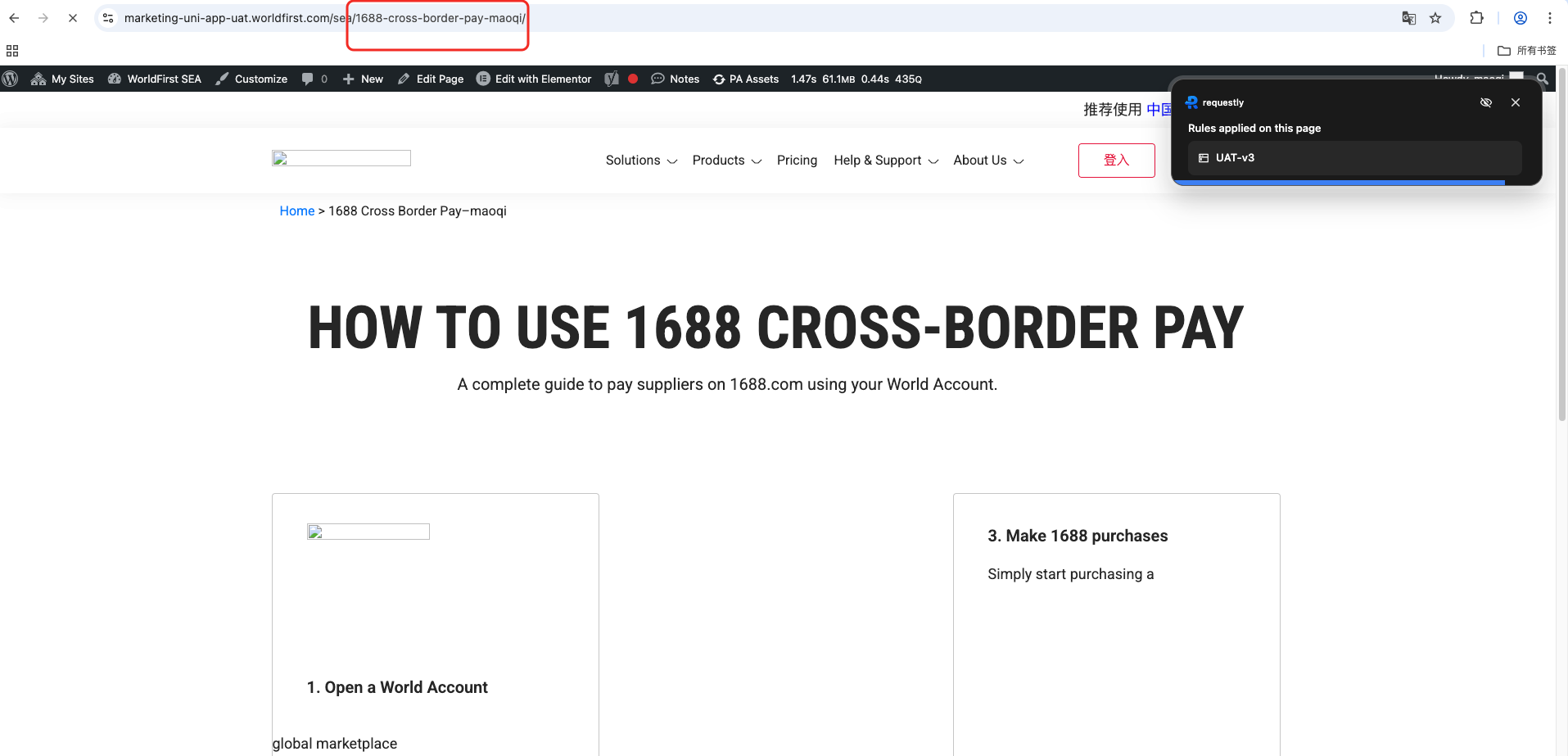Close the Requestly popup

click(1516, 102)
